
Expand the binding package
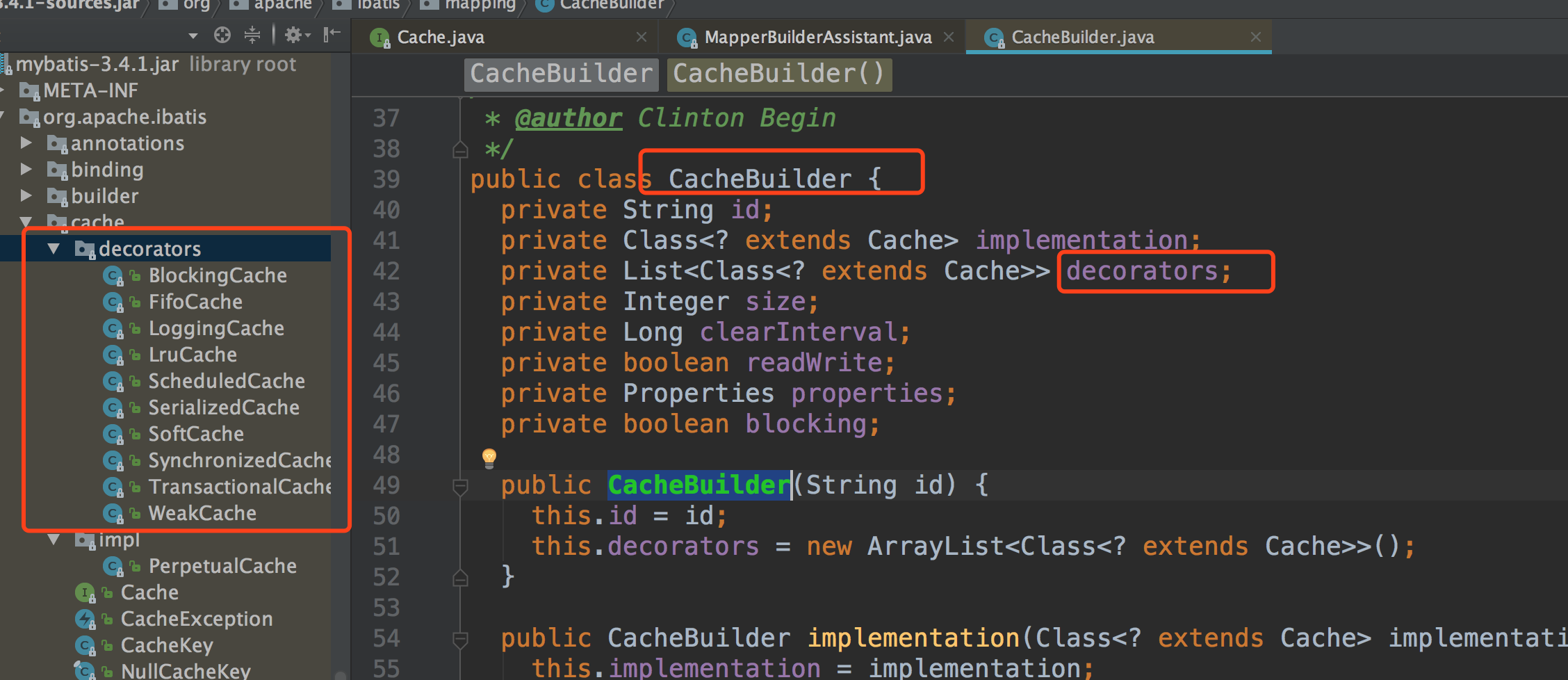click(26, 169)
